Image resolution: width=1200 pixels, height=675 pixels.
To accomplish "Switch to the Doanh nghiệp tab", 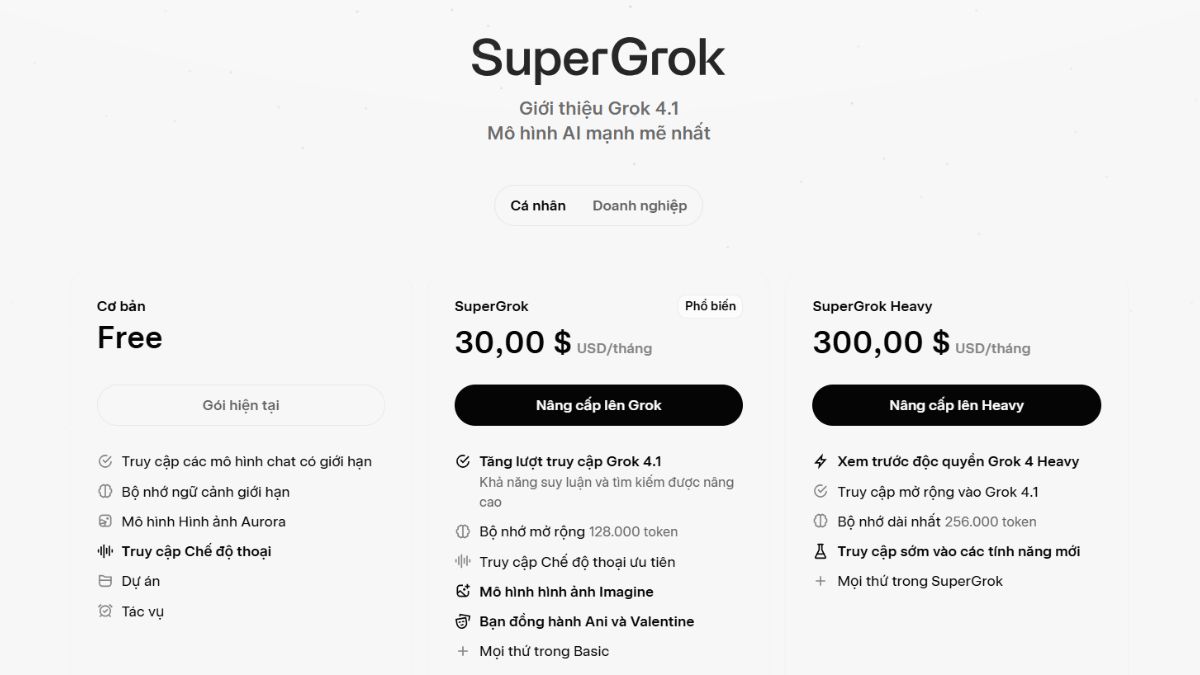I will click(x=640, y=205).
